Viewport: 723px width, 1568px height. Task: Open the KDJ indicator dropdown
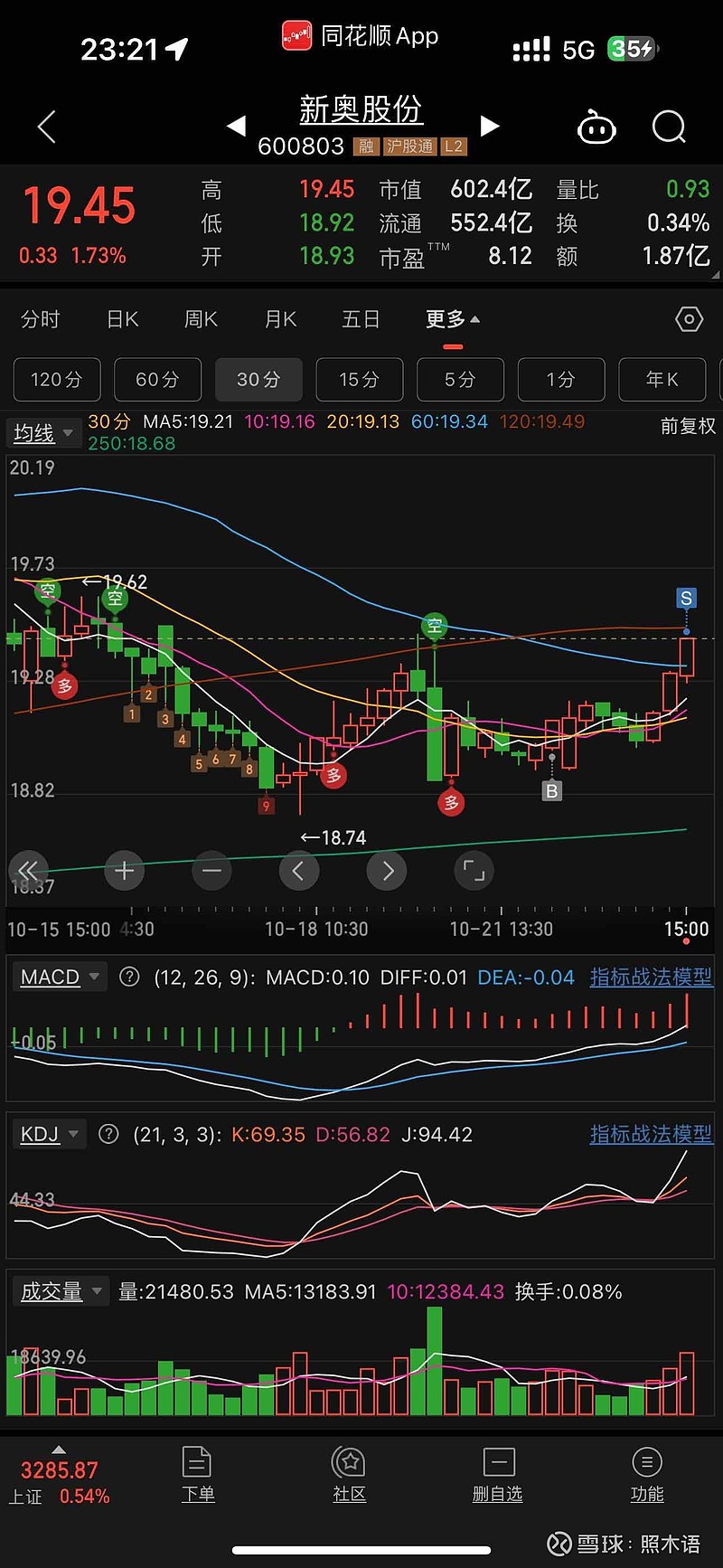[x=50, y=1134]
